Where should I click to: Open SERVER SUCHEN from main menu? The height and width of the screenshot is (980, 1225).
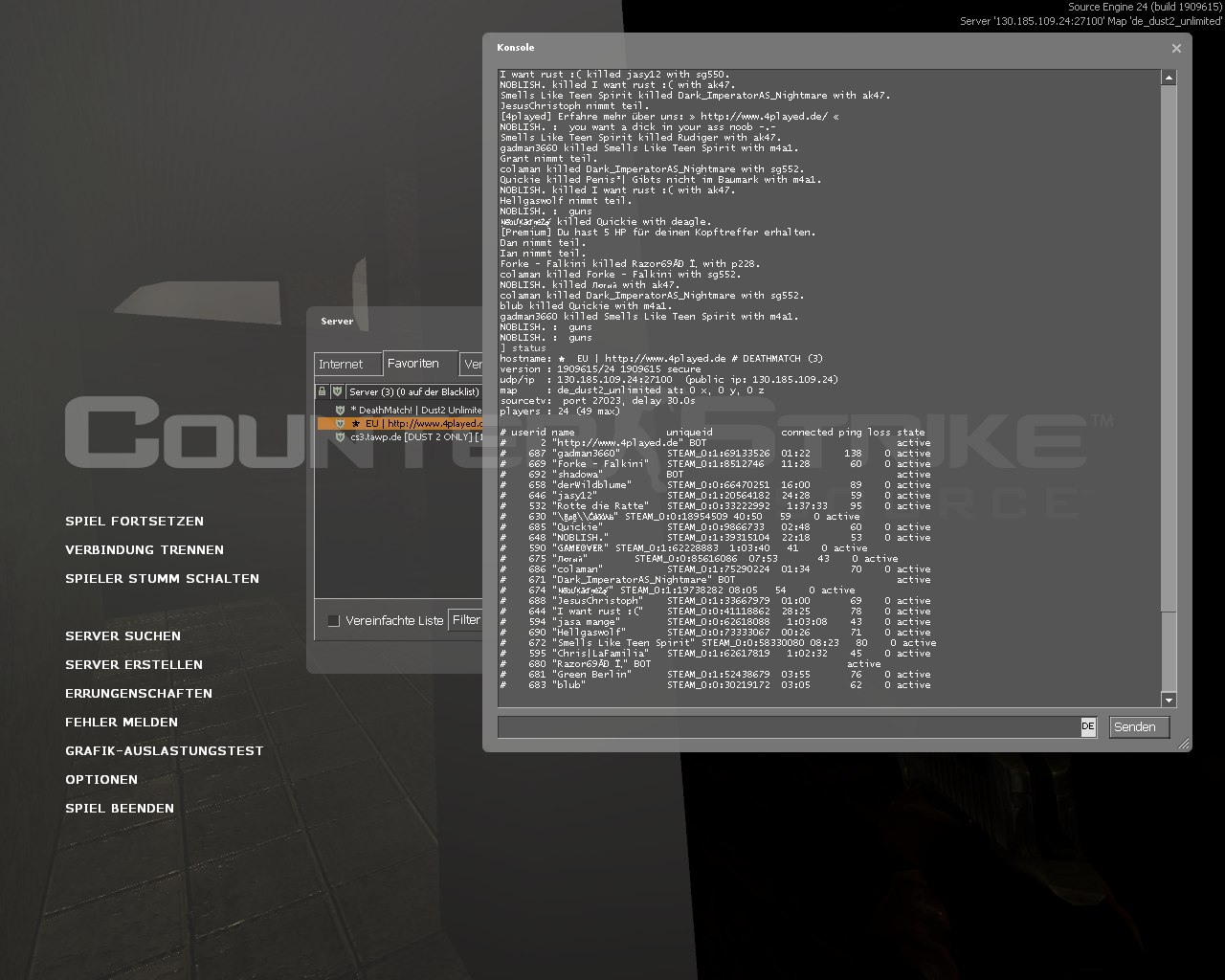(122, 636)
